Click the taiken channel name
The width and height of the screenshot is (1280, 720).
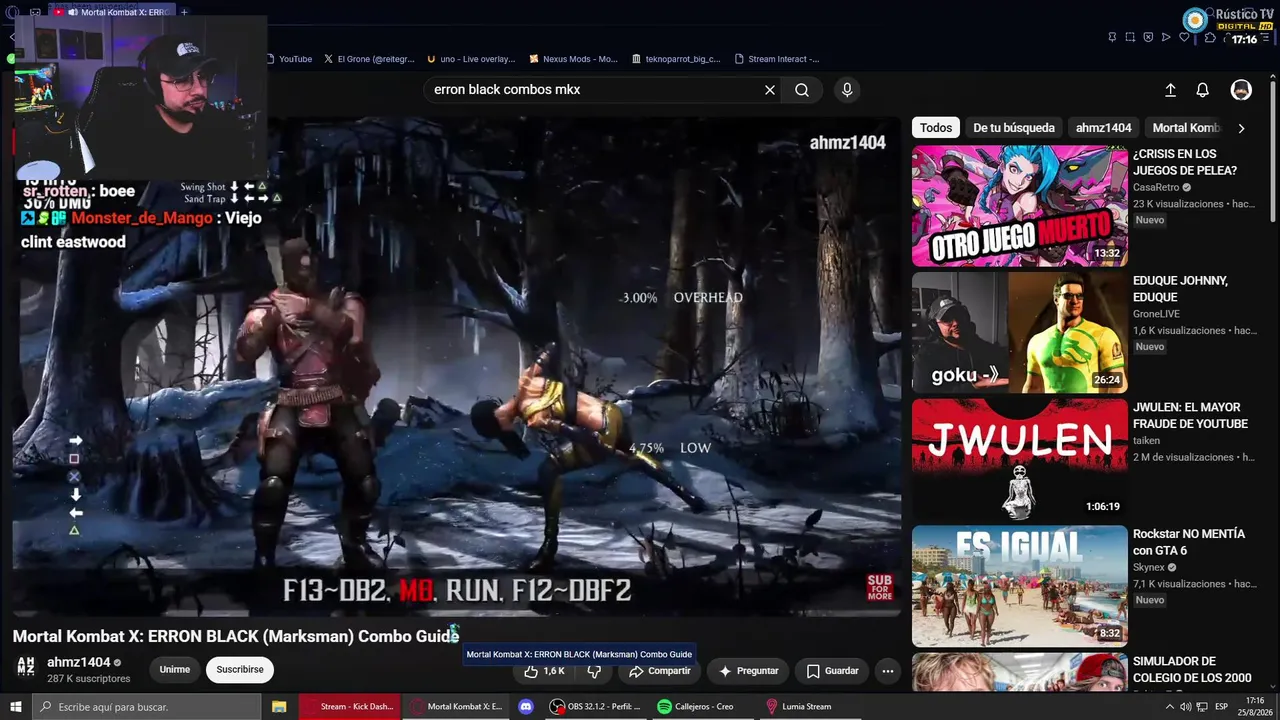(x=1146, y=441)
